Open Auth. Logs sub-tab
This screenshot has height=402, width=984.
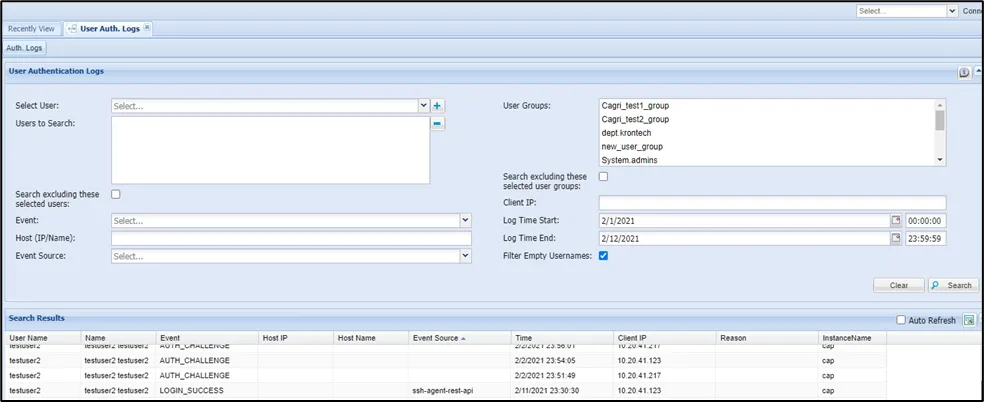pos(24,48)
